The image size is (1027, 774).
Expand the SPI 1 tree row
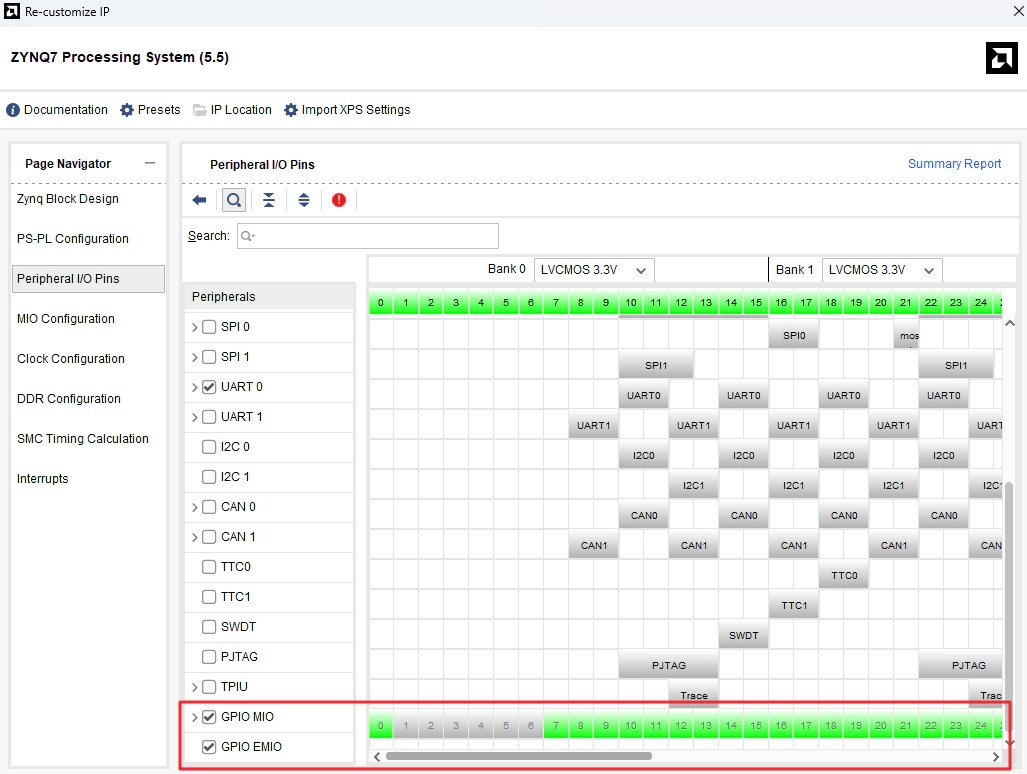[195, 357]
